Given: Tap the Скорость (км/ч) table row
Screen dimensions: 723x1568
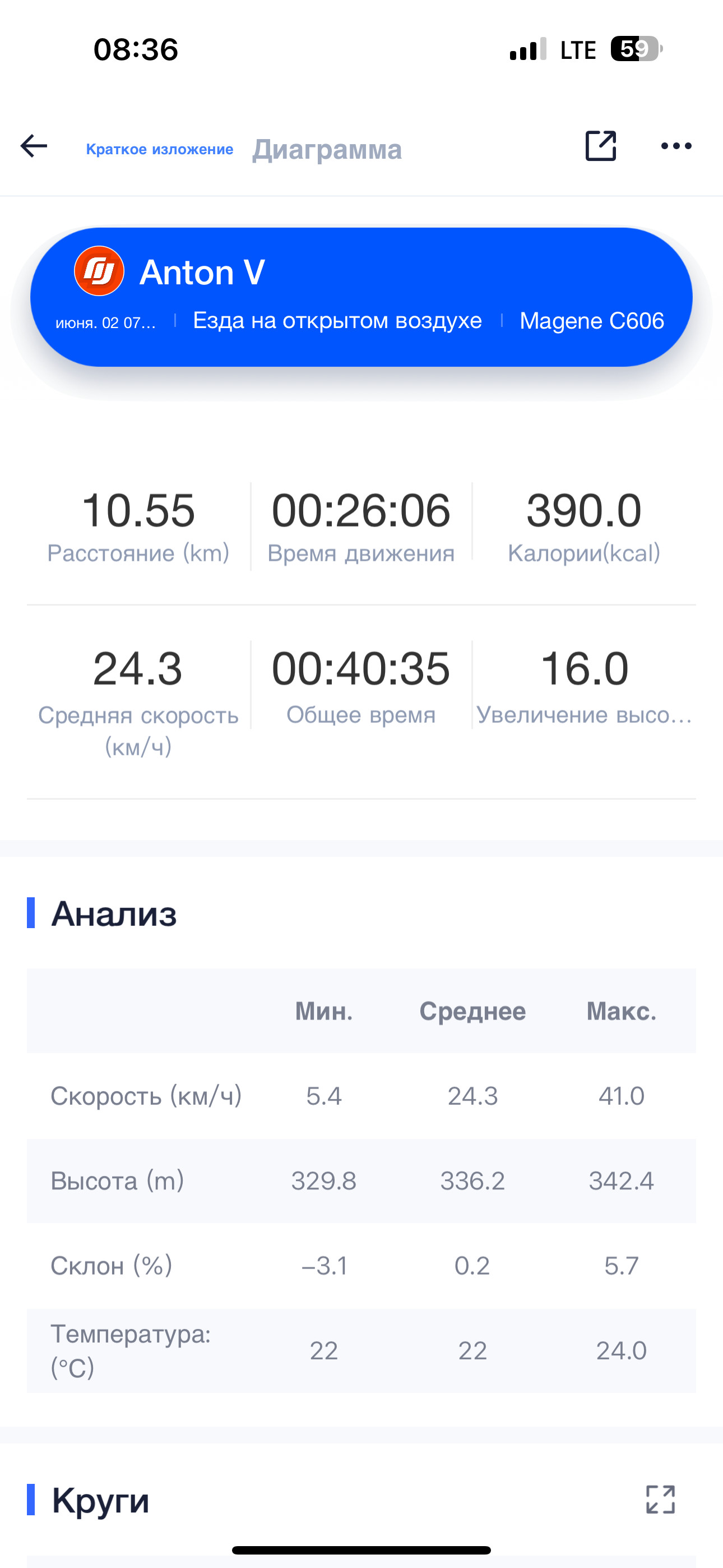Looking at the screenshot, I should point(361,1096).
